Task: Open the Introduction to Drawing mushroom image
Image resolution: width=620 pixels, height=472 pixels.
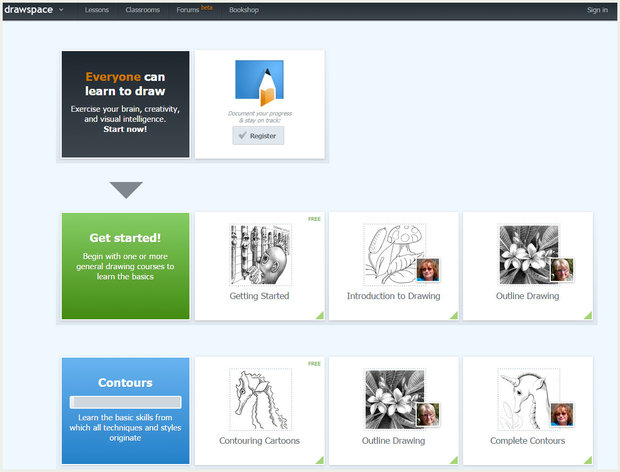Action: pos(388,254)
